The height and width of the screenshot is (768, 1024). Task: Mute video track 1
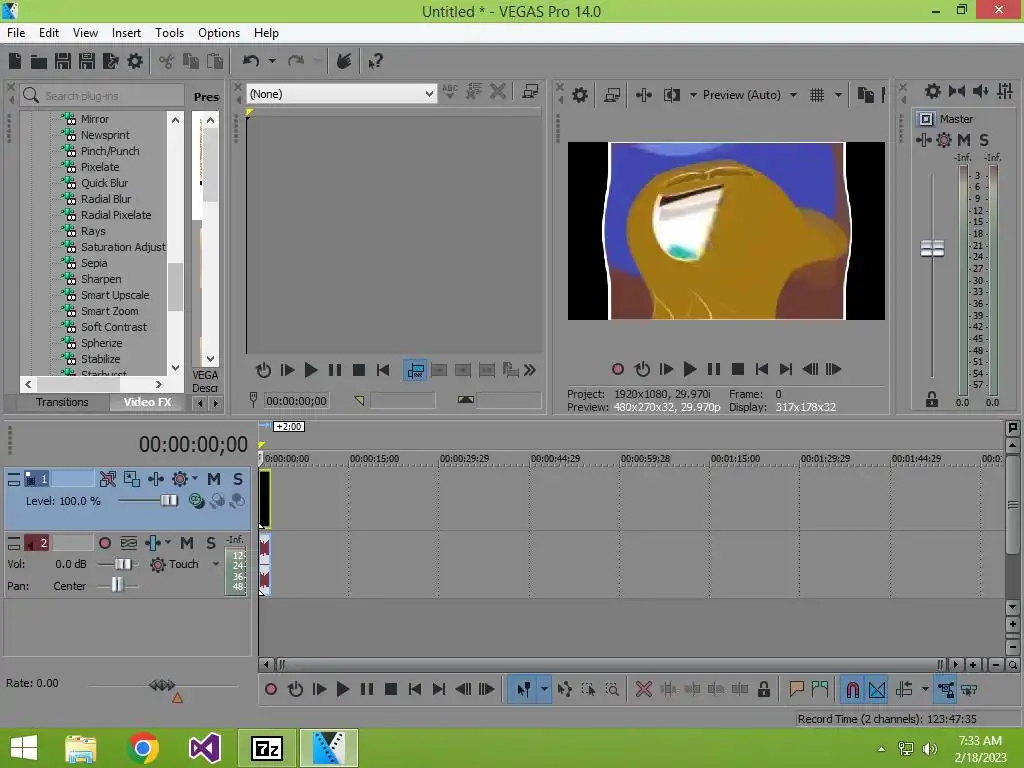click(214, 479)
